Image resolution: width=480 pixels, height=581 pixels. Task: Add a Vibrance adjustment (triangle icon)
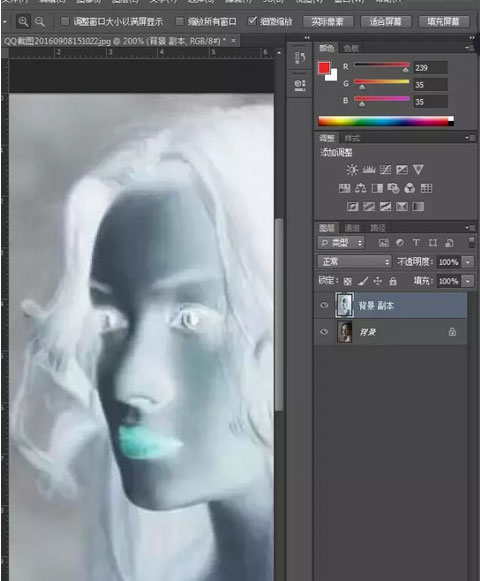point(418,170)
